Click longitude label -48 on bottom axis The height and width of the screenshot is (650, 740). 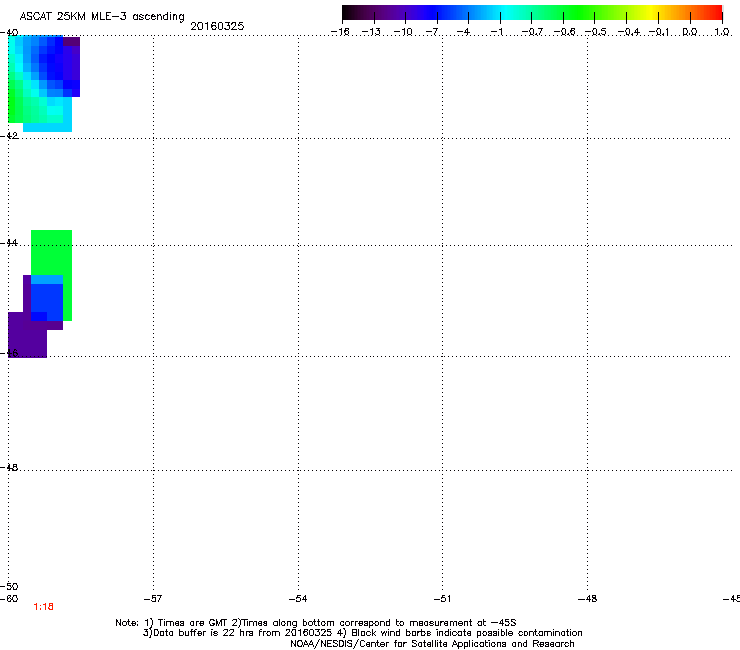click(587, 599)
